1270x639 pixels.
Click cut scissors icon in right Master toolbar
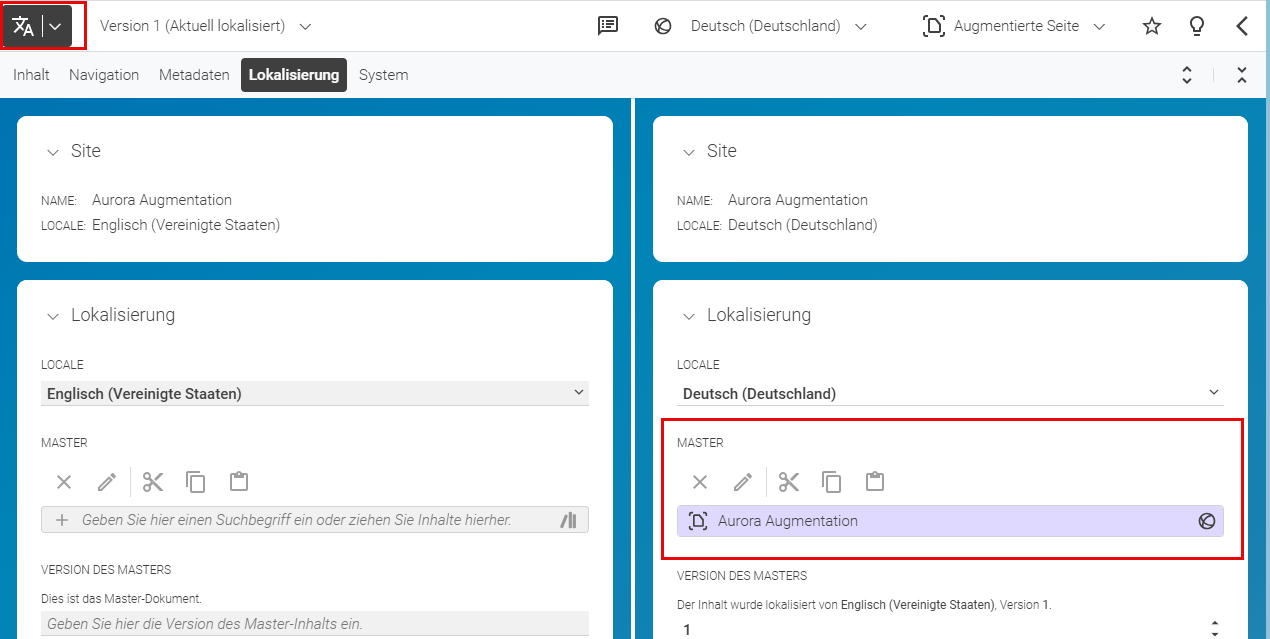pyautogui.click(x=789, y=482)
